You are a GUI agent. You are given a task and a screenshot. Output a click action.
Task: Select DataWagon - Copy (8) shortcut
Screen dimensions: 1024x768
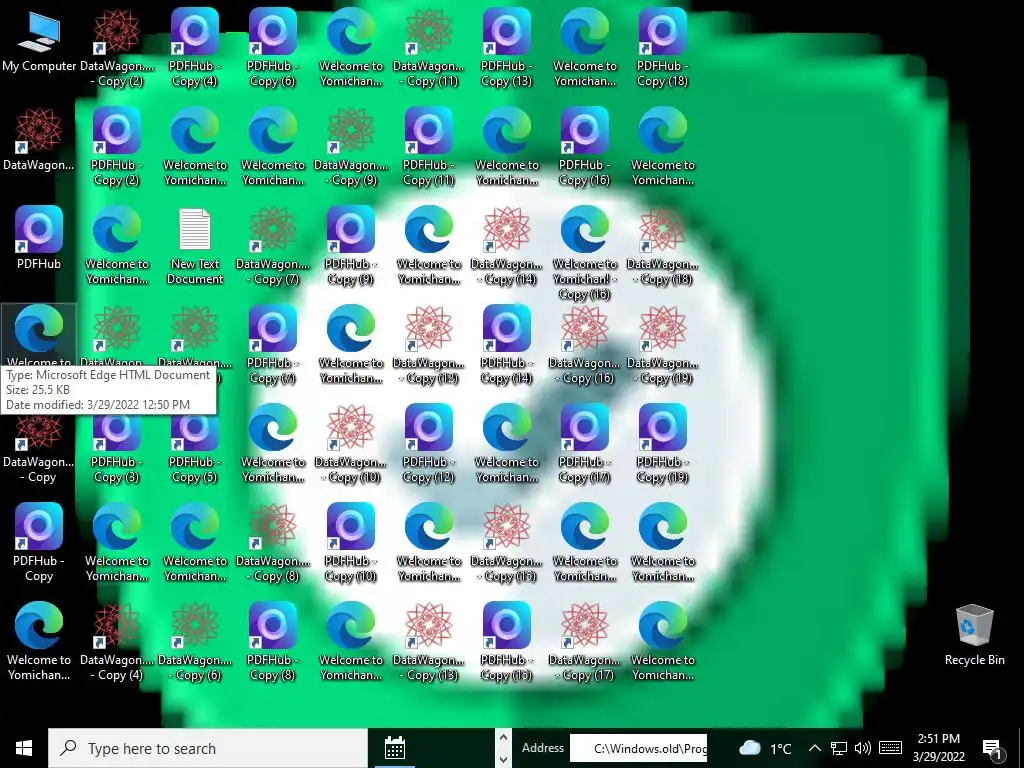(x=272, y=543)
